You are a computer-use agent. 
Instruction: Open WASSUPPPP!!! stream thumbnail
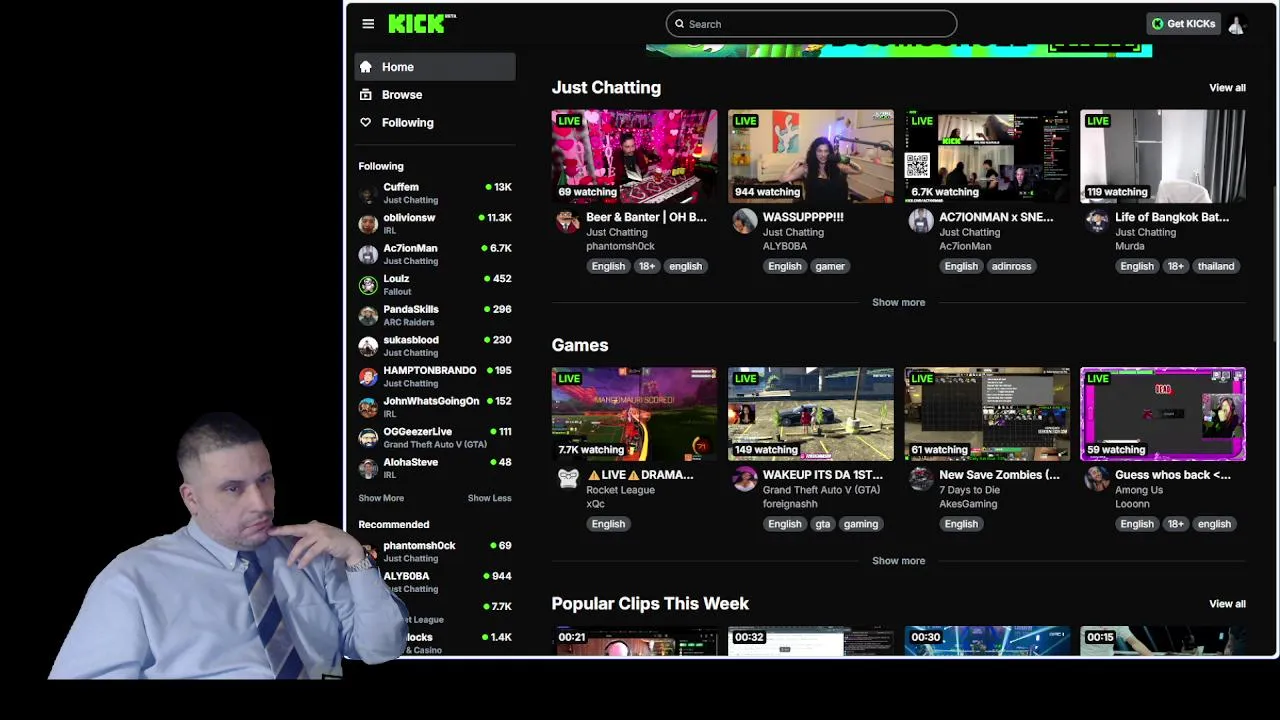(x=810, y=156)
